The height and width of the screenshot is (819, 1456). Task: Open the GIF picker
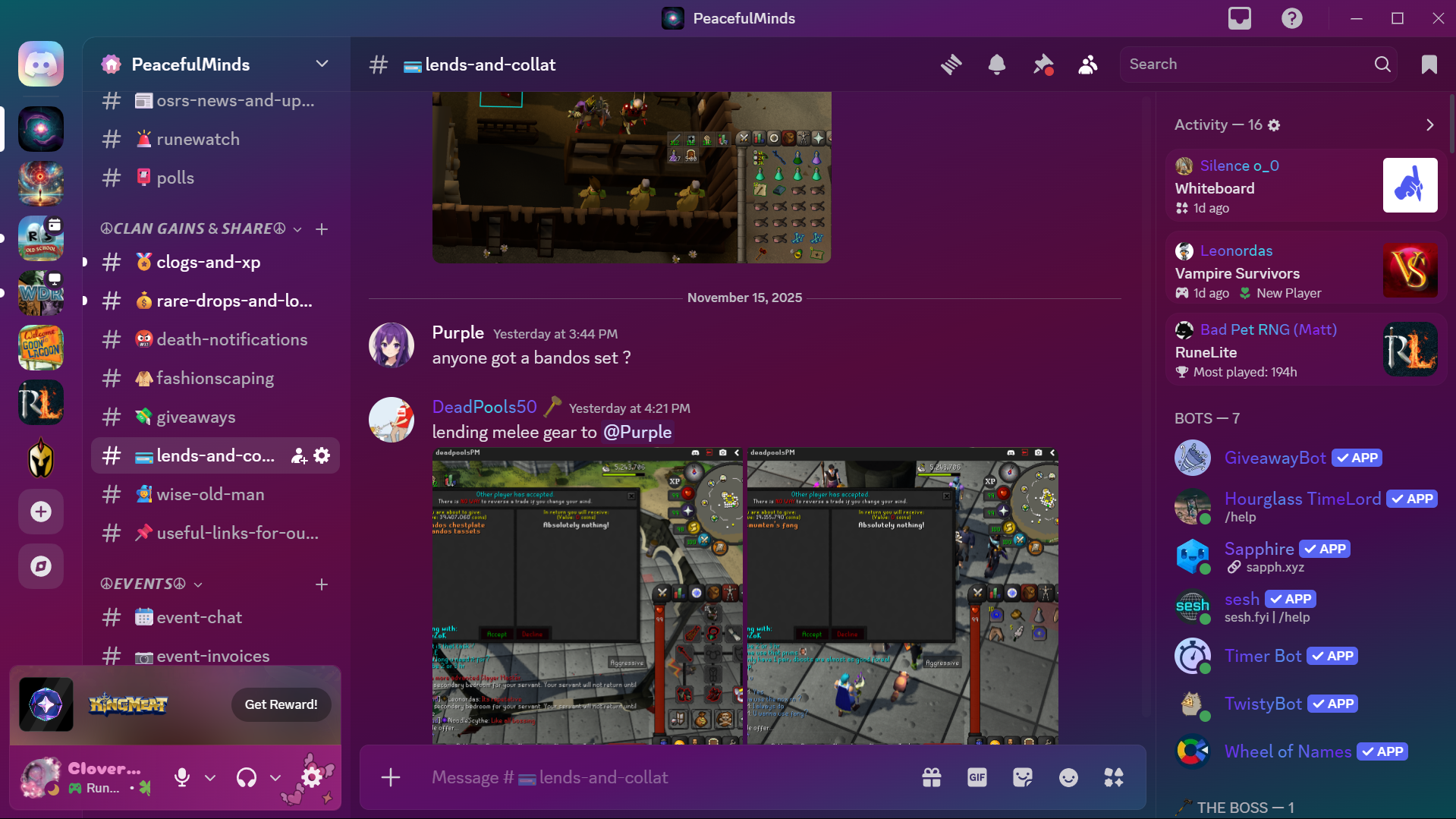click(x=977, y=777)
